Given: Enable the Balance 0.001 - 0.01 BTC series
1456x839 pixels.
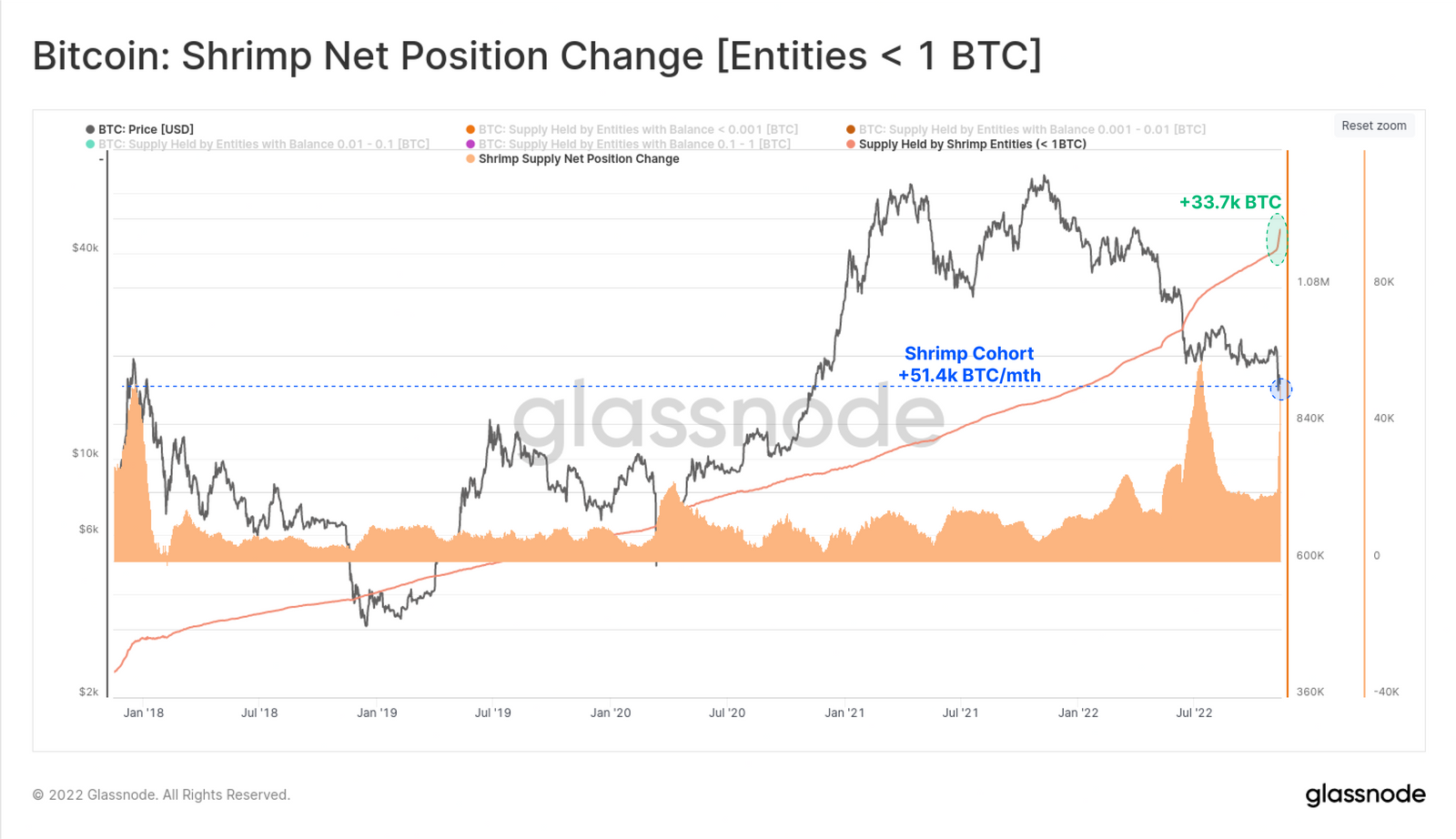Looking at the screenshot, I should pos(1026,129).
